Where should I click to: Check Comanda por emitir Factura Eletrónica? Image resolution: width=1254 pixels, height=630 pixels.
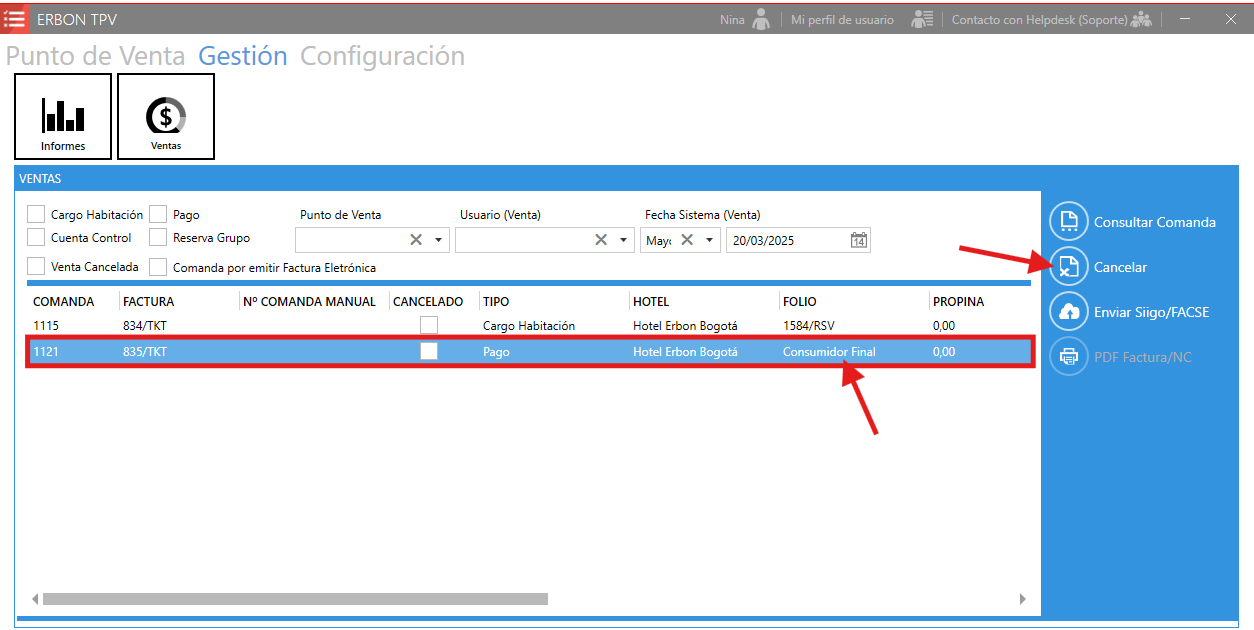[158, 267]
